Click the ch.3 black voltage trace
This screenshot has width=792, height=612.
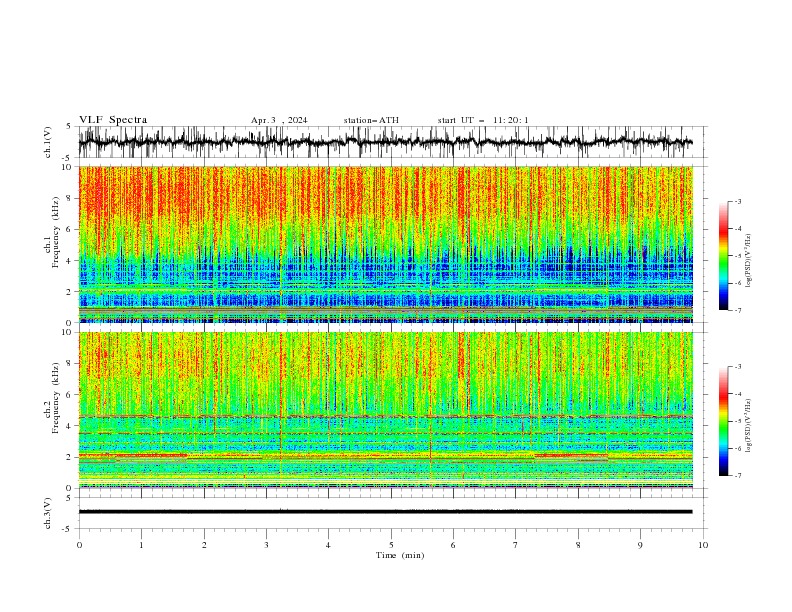click(x=385, y=512)
